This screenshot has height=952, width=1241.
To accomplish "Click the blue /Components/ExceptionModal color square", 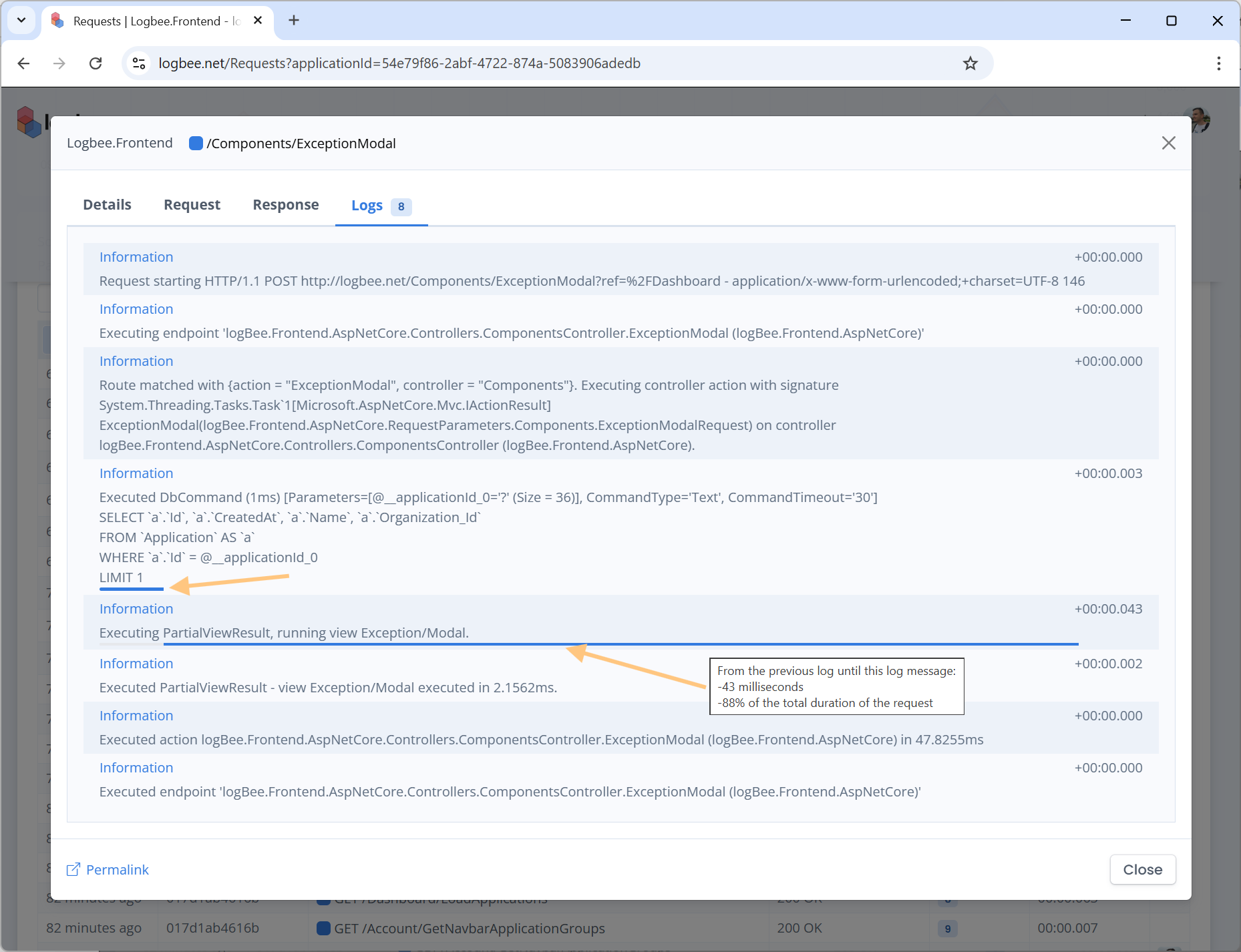I will 196,144.
